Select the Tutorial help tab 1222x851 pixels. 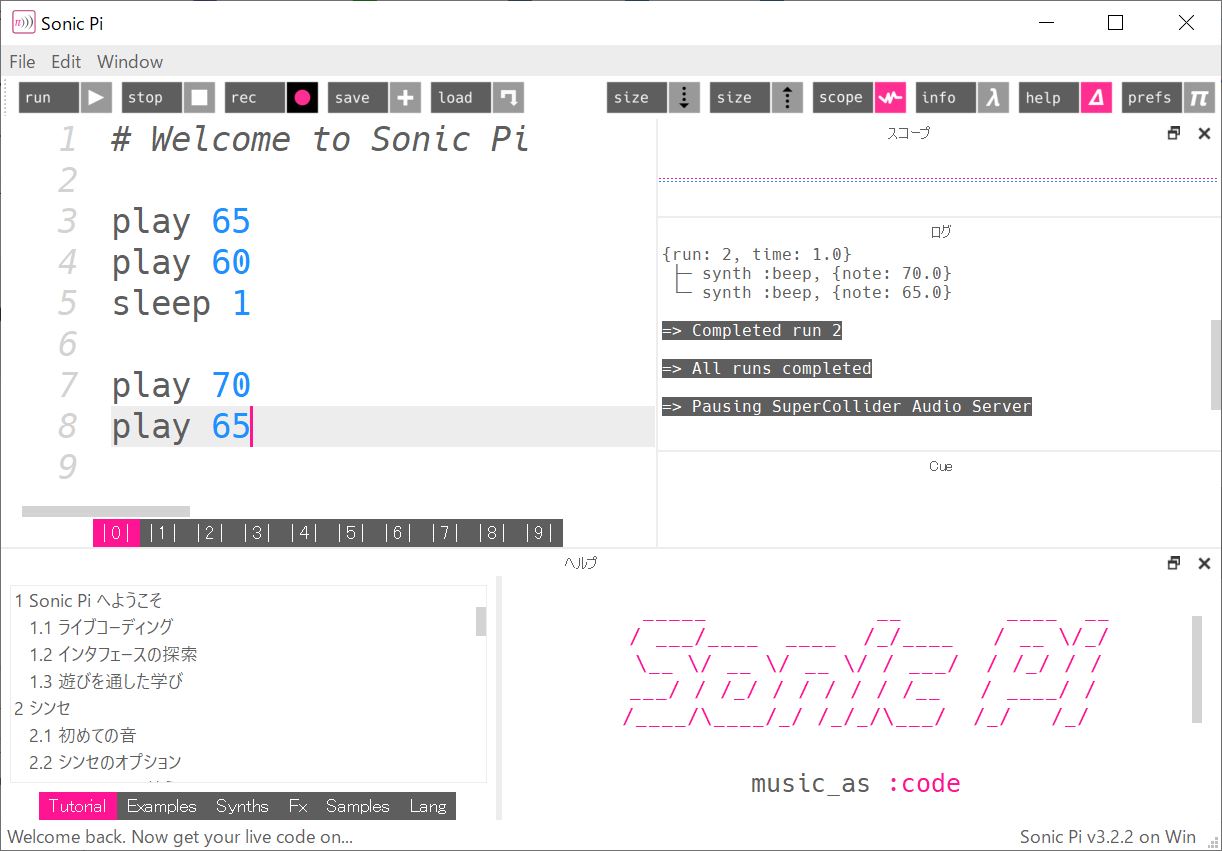(78, 806)
